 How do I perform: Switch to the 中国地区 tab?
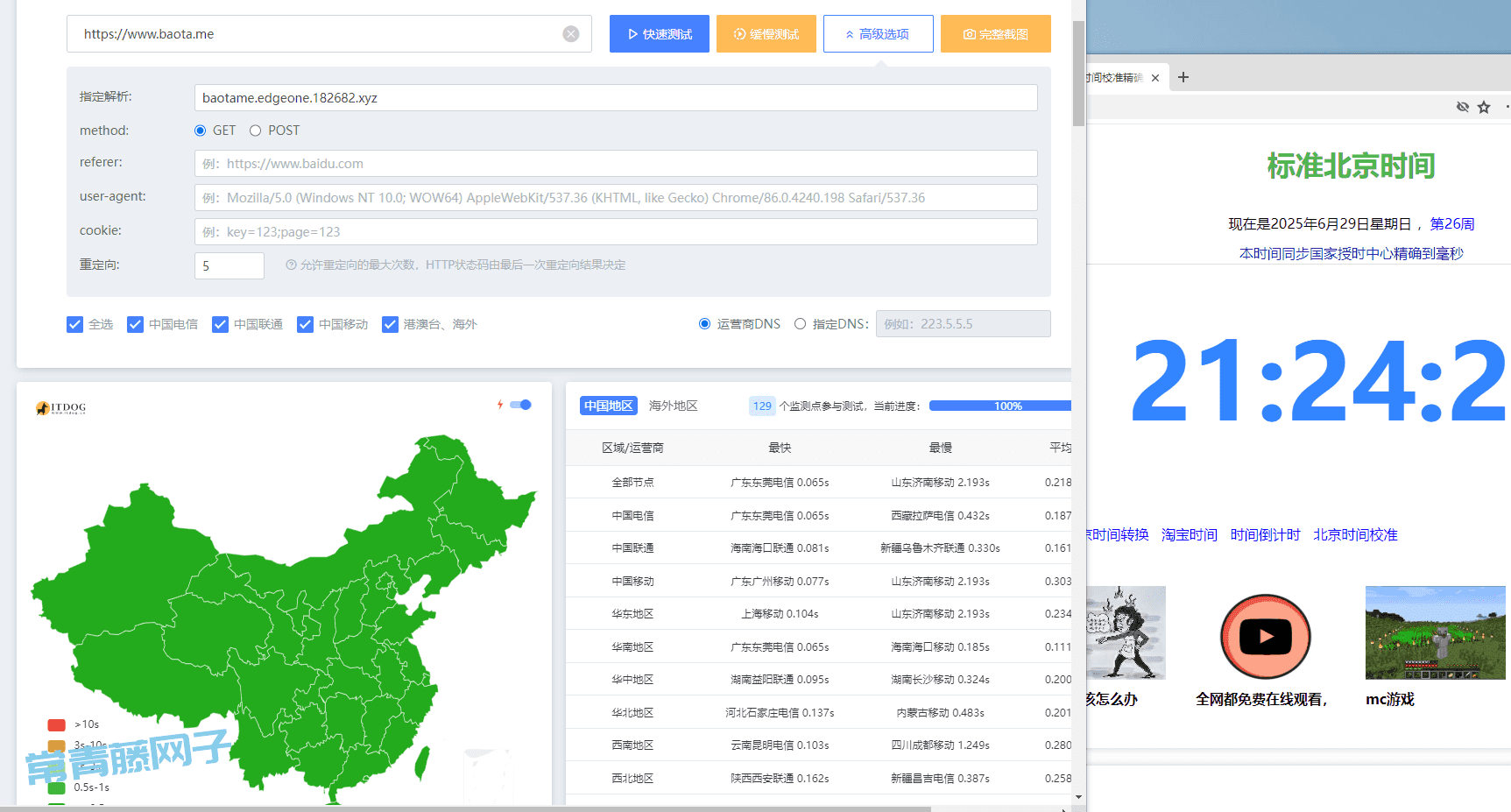608,406
